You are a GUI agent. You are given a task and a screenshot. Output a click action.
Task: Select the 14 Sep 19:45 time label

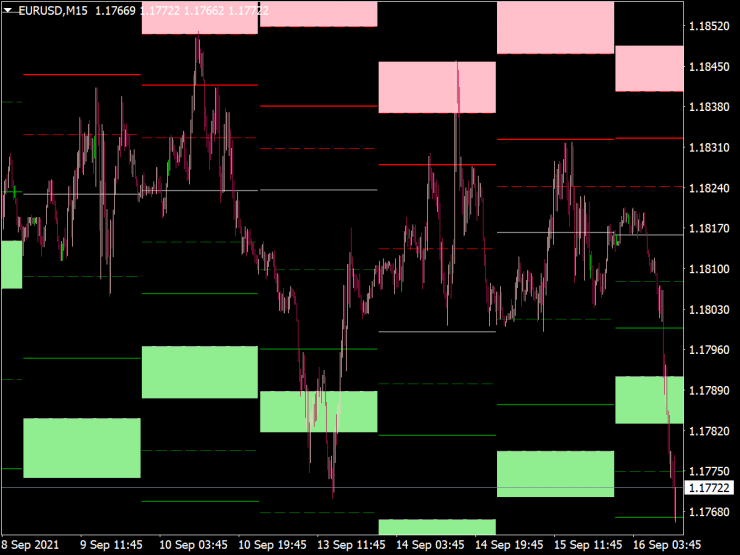(510, 545)
